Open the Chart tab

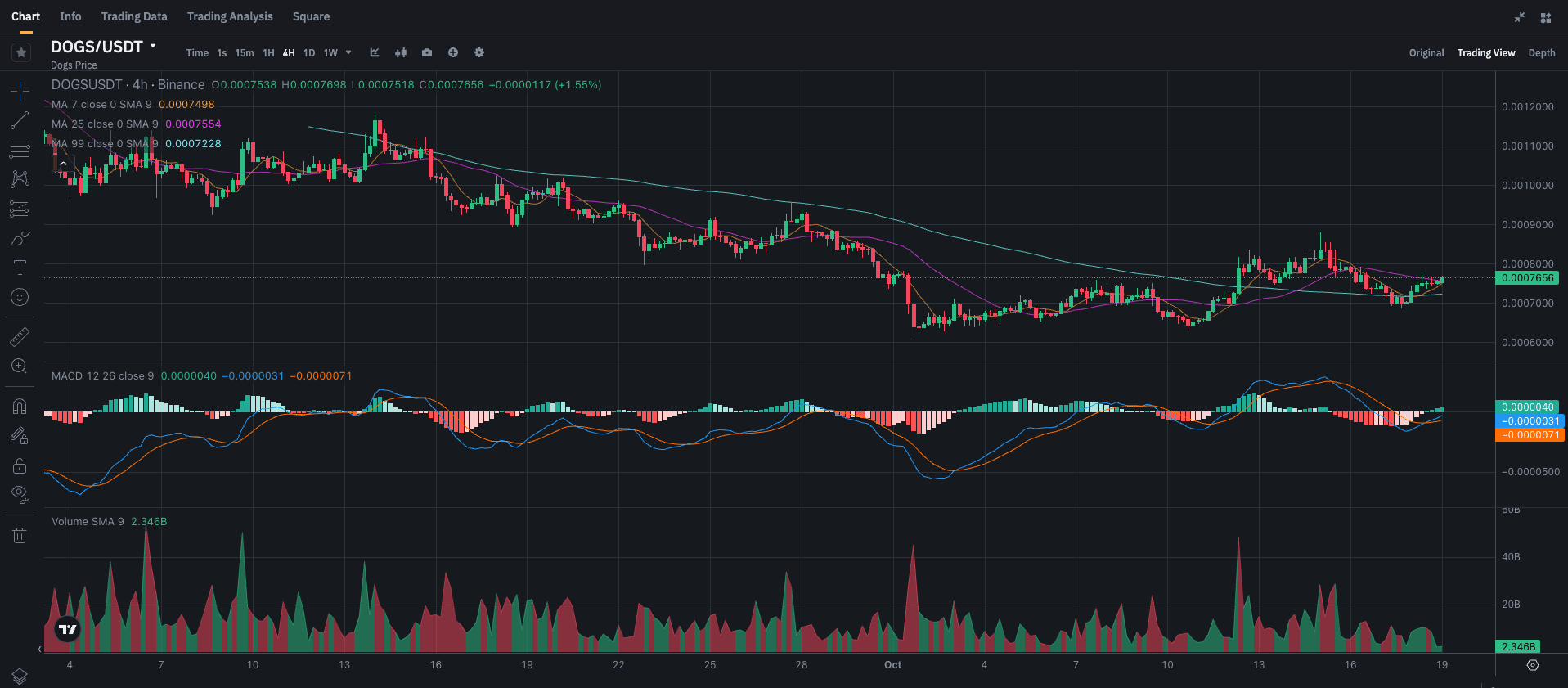25,16
